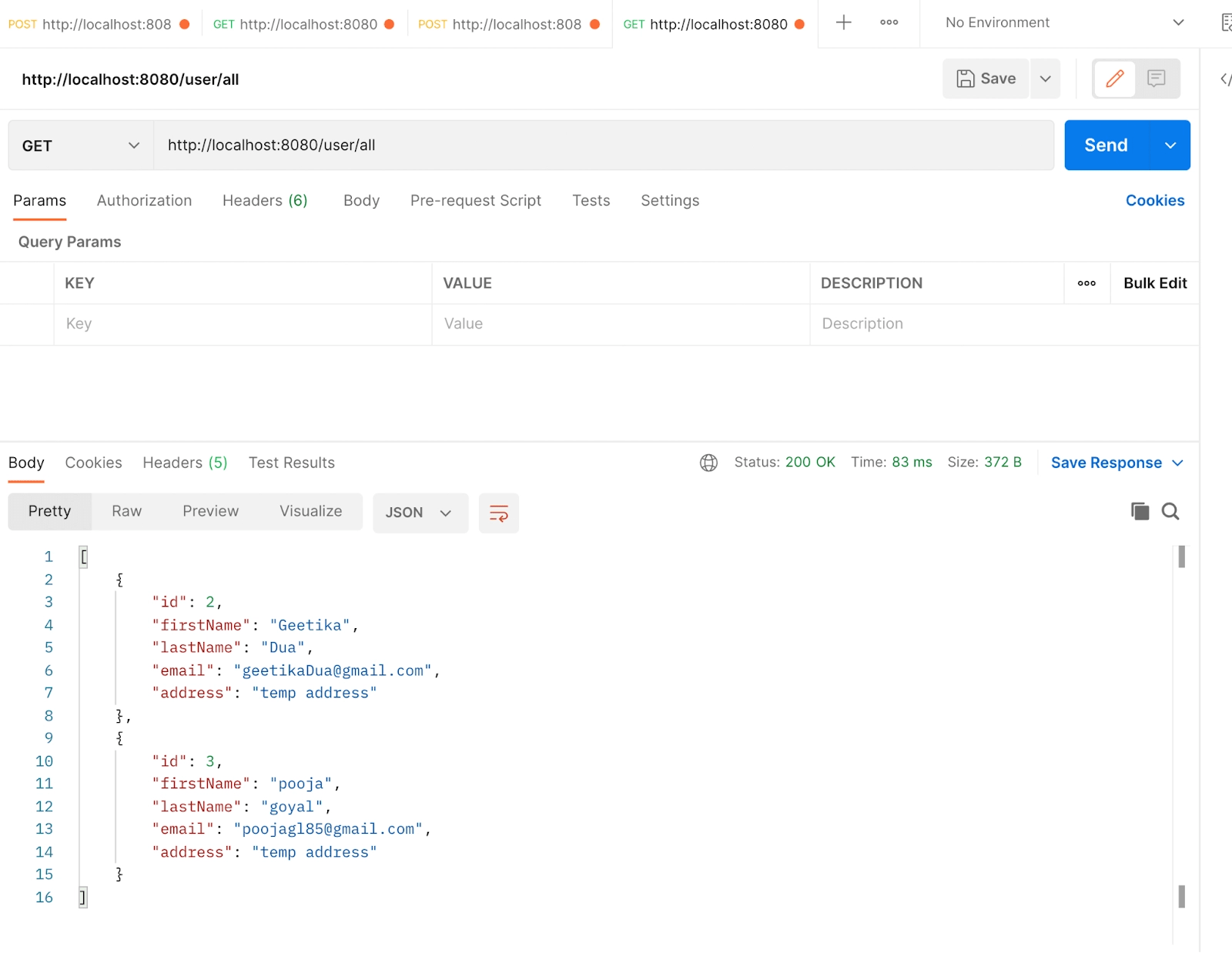
Task: Switch to the Authorization tab
Action: [x=144, y=200]
